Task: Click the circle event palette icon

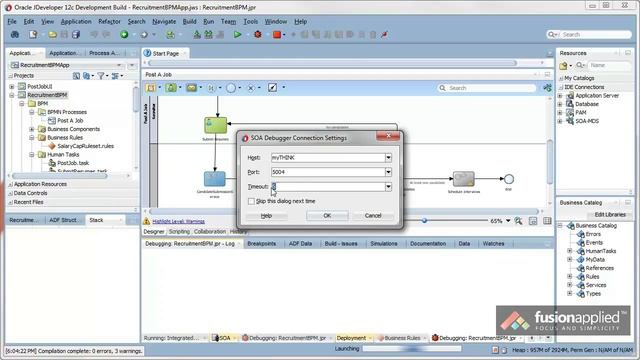Action: (231, 88)
